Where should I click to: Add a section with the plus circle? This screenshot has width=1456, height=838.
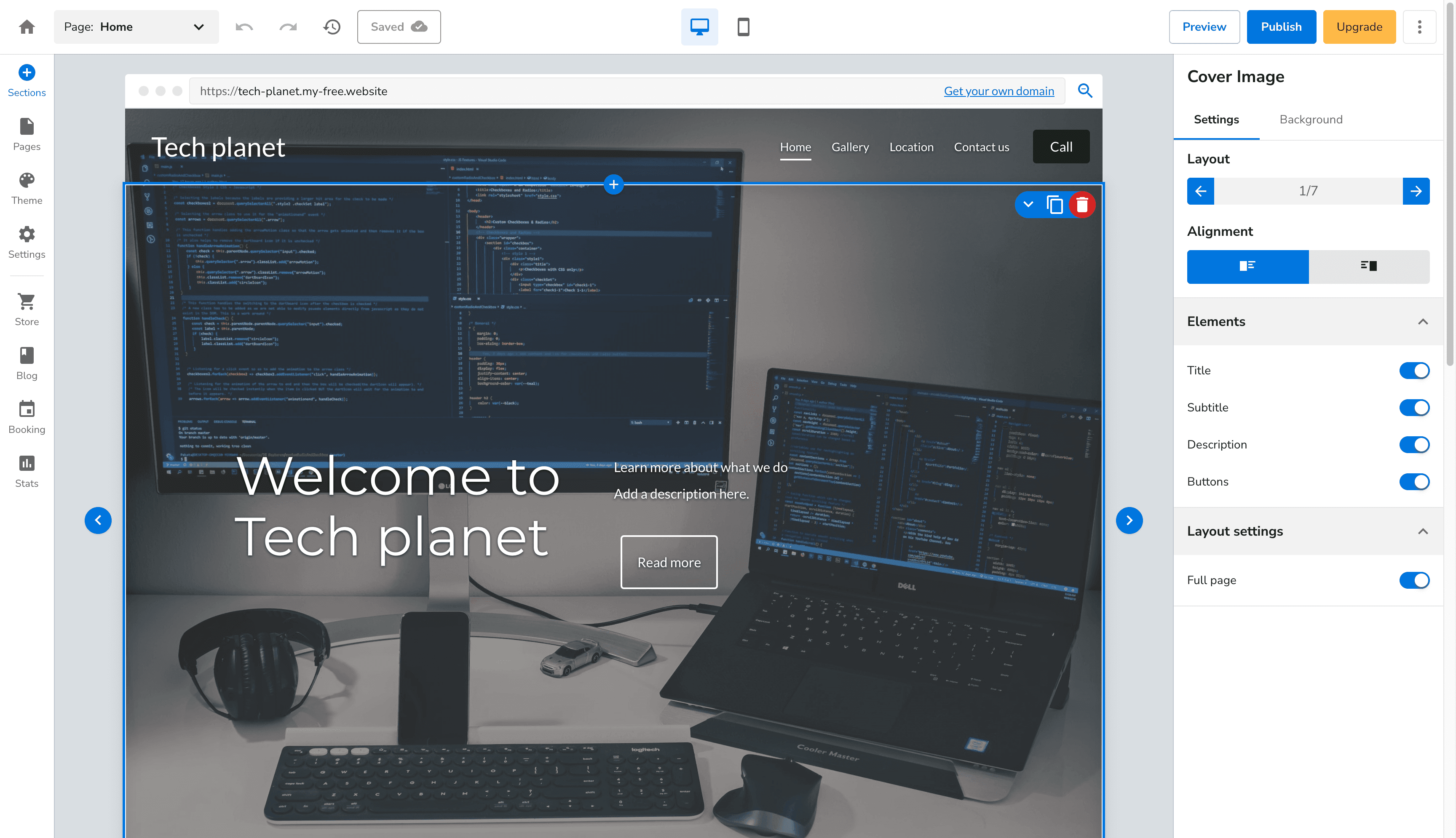click(x=614, y=184)
